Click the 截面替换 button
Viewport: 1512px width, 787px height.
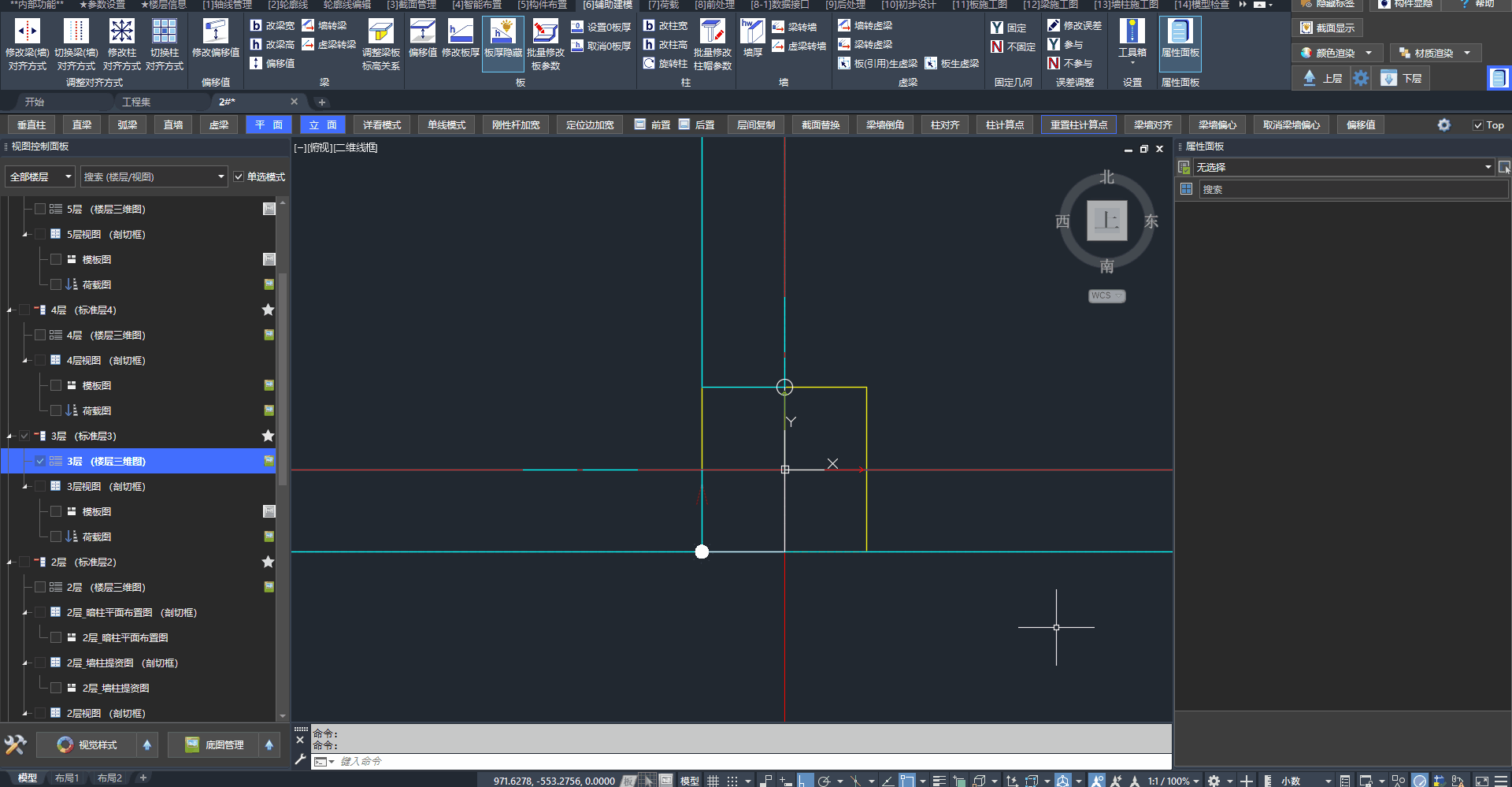pyautogui.click(x=820, y=125)
